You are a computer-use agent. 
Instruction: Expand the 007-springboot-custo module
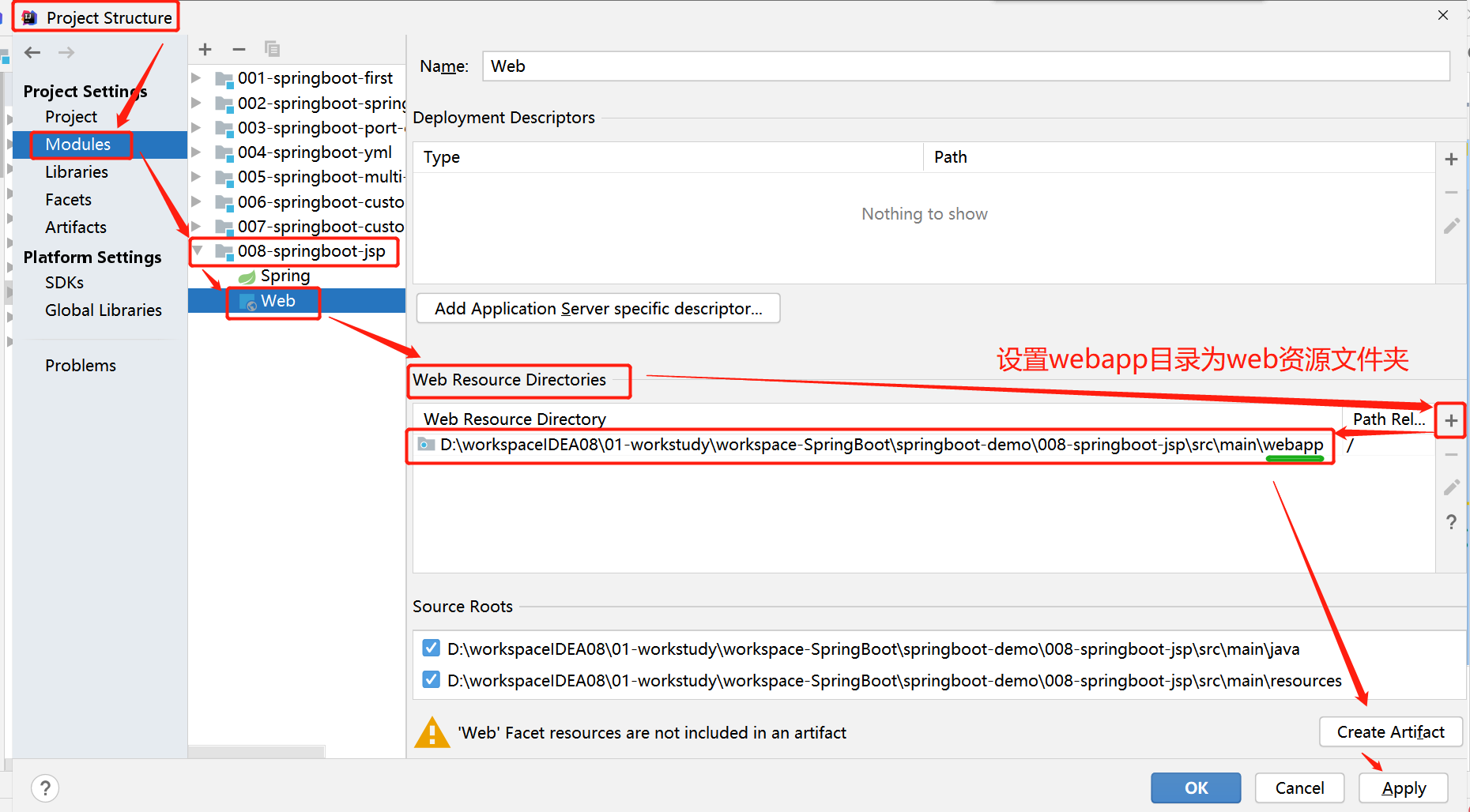click(x=197, y=226)
